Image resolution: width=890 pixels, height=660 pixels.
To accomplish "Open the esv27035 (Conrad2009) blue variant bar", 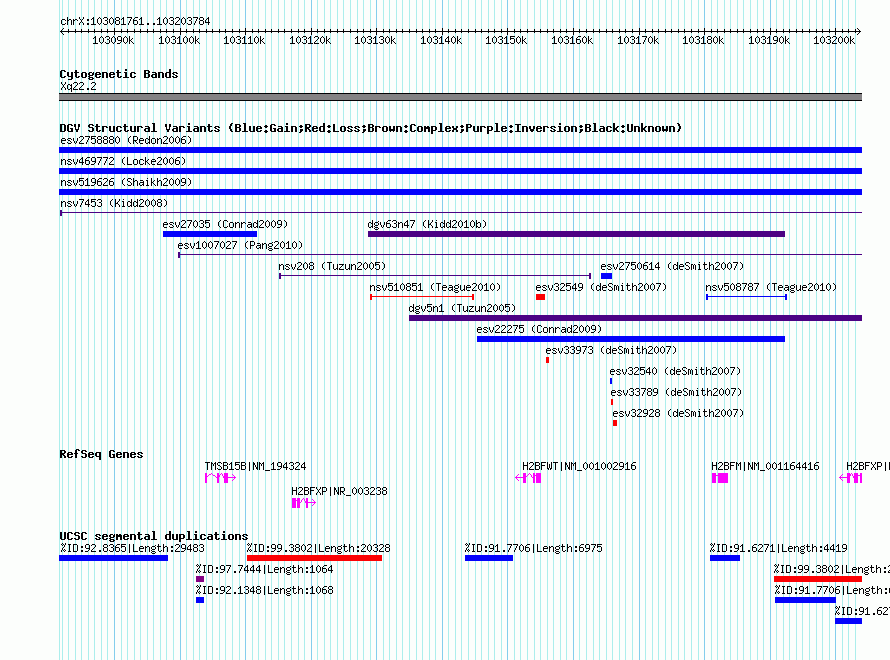I will 210,234.
